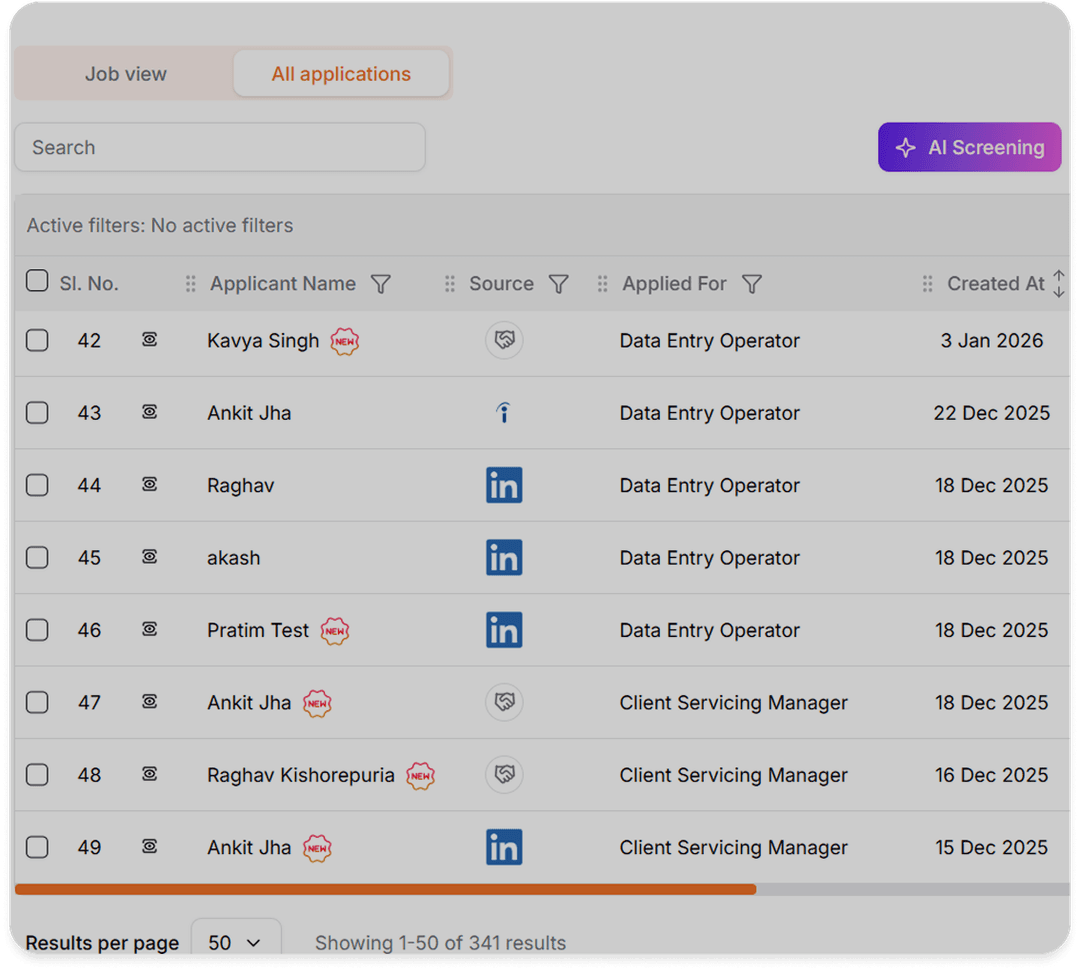Click the handshake source icon for Kavya Singh

tap(504, 341)
